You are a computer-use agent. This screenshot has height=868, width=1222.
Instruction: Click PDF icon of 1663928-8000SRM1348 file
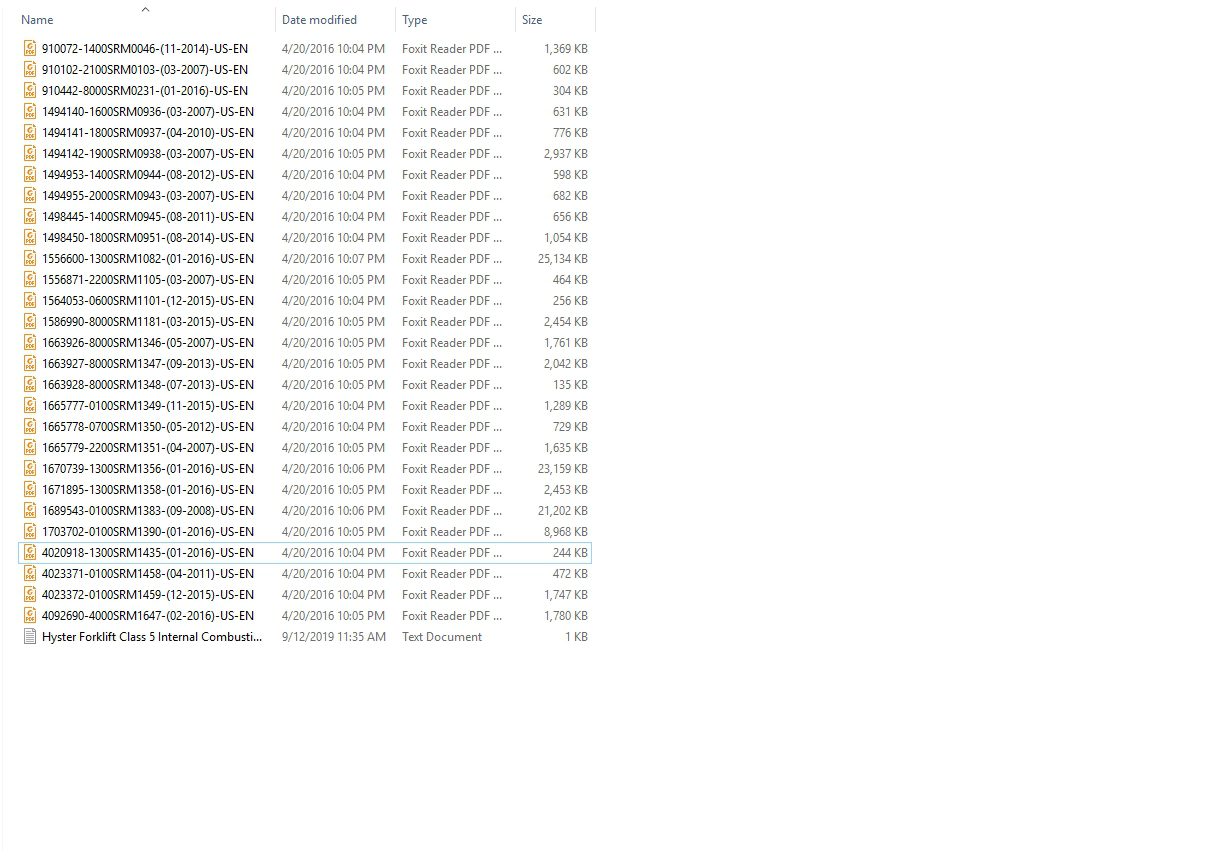click(x=30, y=384)
